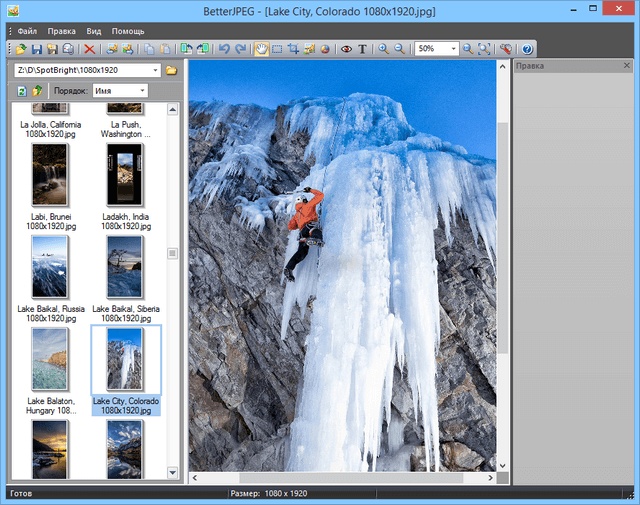Toggle the rectangular selection tool
This screenshot has height=505, width=640.
[277, 48]
